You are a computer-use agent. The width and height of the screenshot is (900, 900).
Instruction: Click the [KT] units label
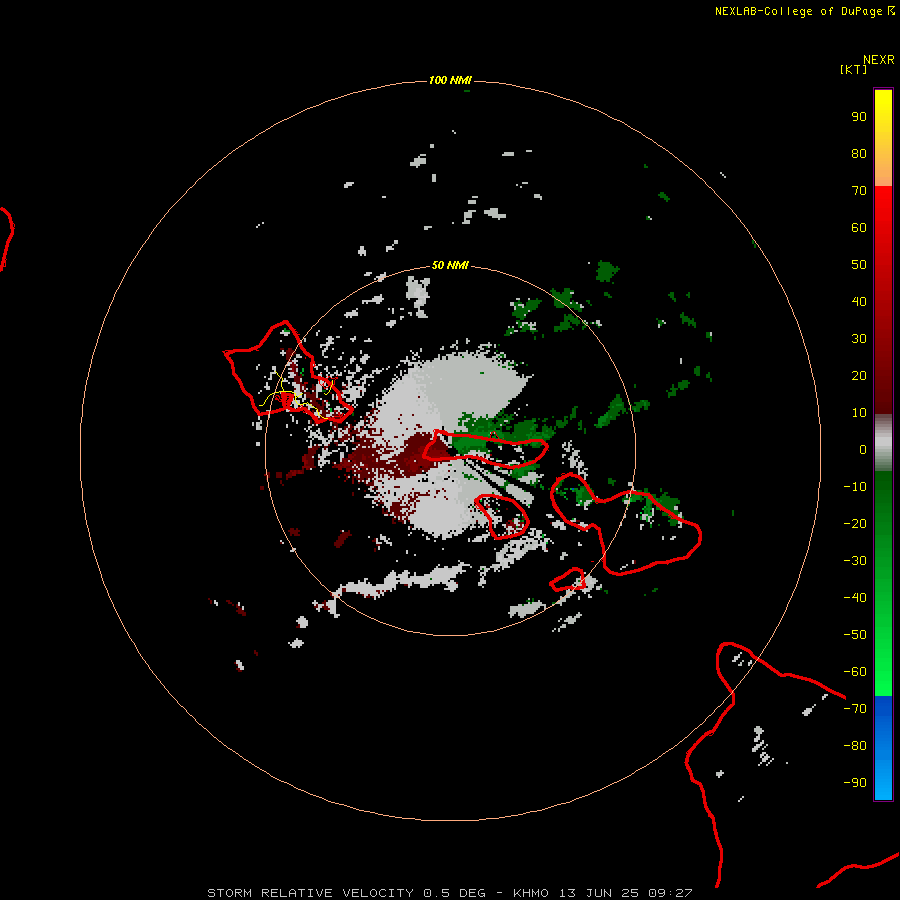click(x=854, y=69)
